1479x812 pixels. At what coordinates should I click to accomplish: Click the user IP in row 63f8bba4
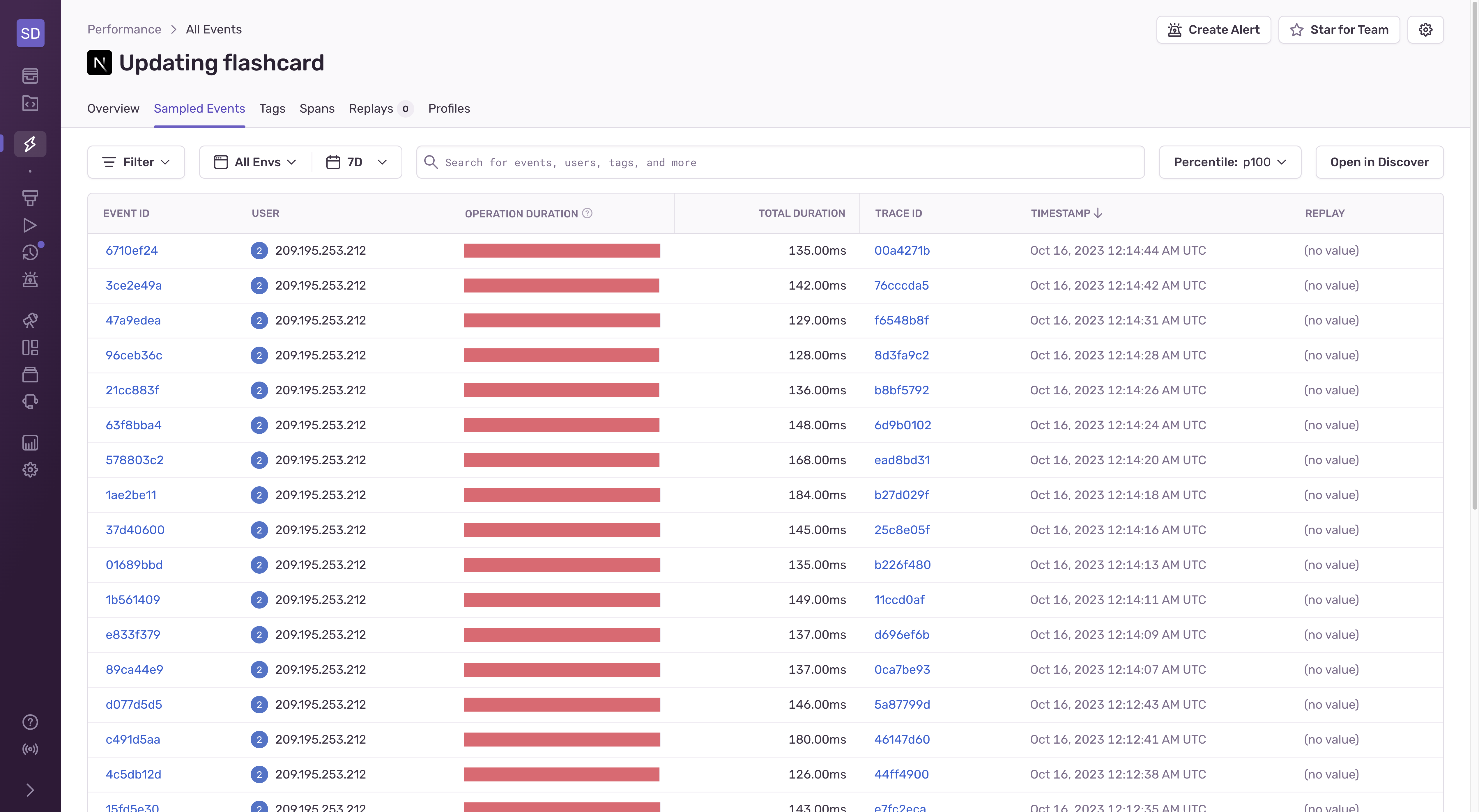(x=320, y=425)
